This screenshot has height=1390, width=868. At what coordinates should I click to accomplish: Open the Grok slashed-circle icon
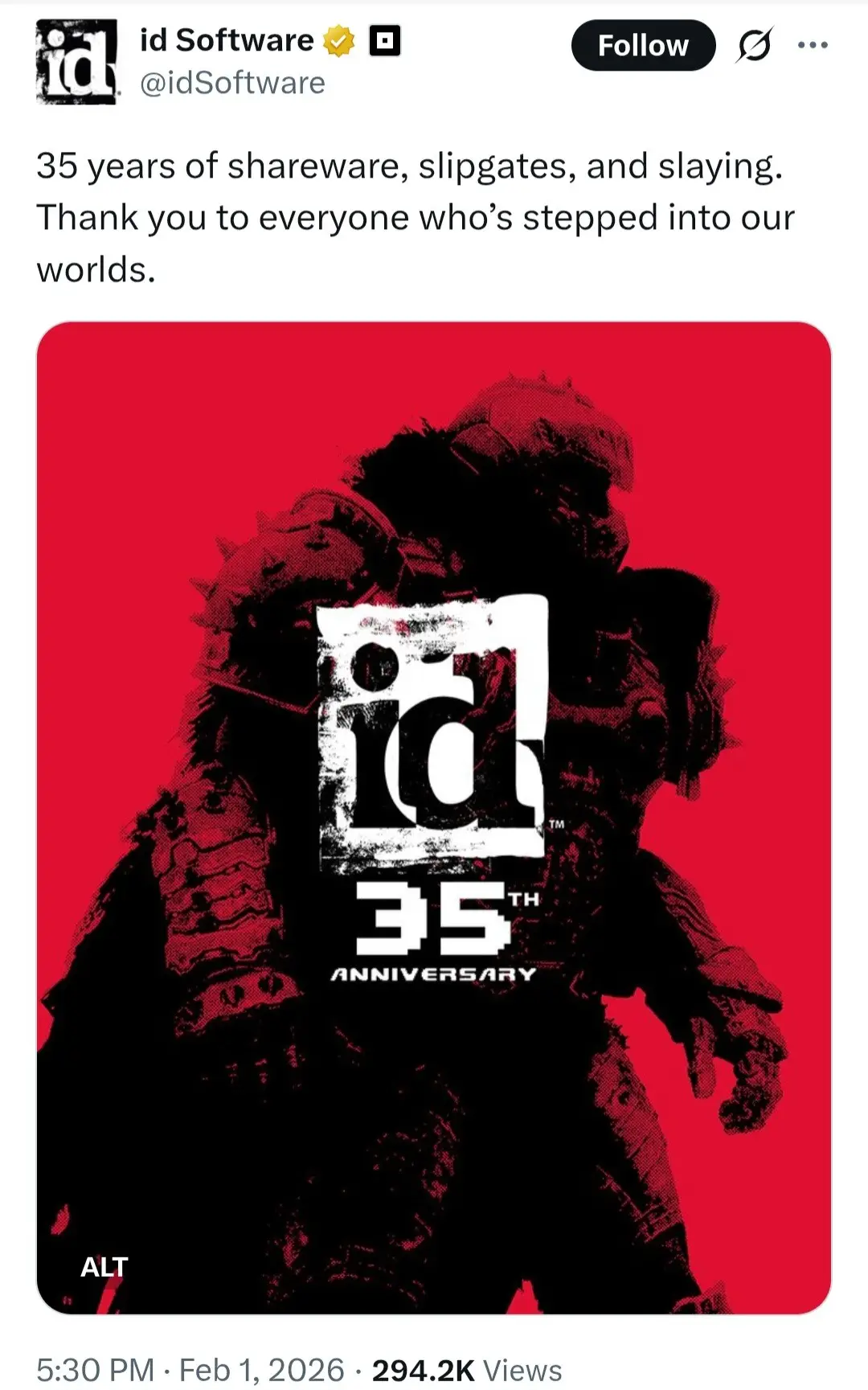point(755,45)
